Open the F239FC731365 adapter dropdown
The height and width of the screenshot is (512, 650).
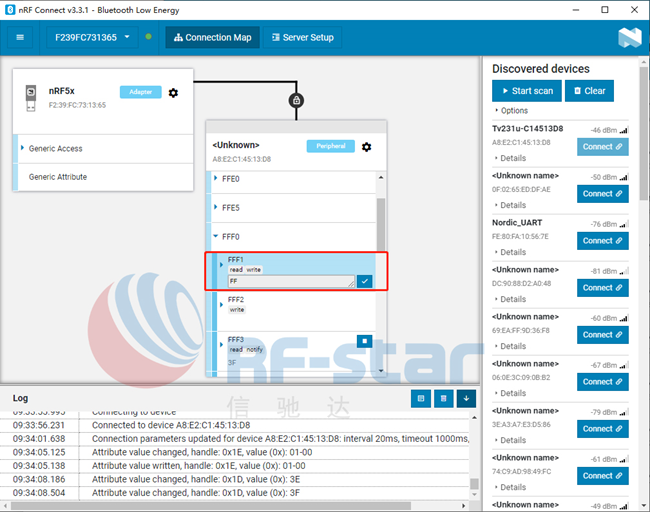click(x=92, y=37)
